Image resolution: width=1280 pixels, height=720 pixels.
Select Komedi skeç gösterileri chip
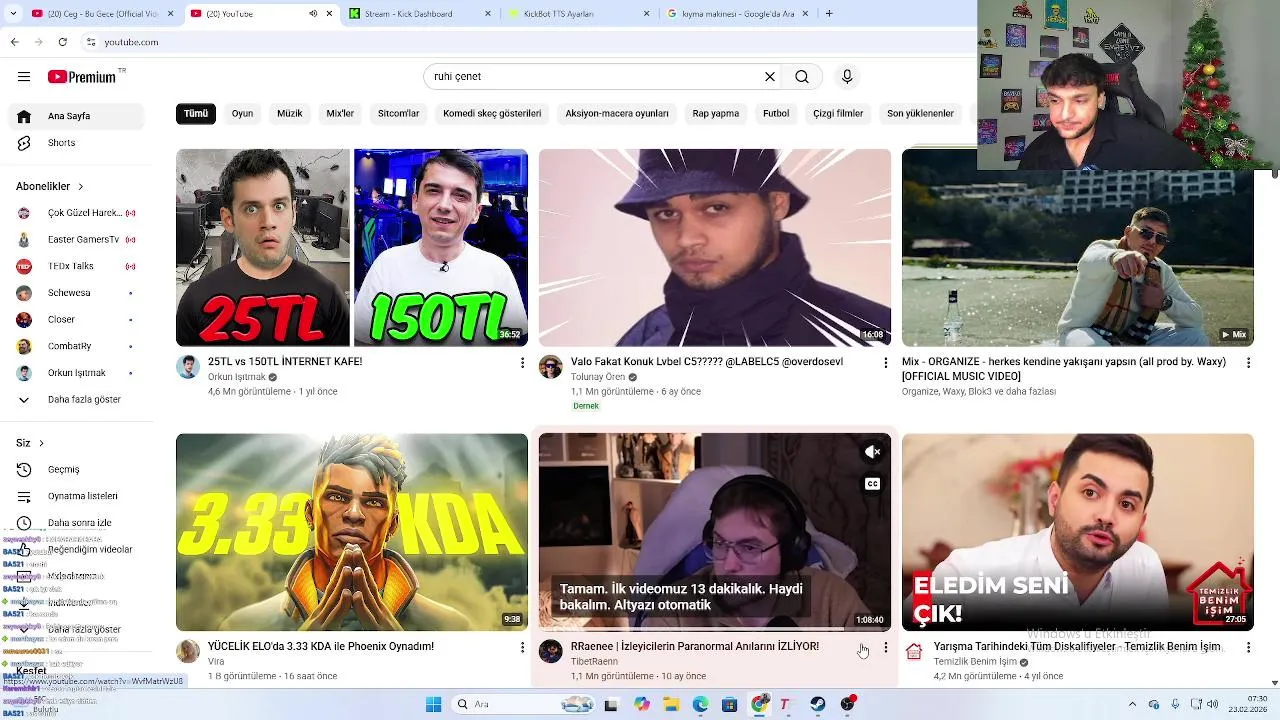pyautogui.click(x=492, y=114)
